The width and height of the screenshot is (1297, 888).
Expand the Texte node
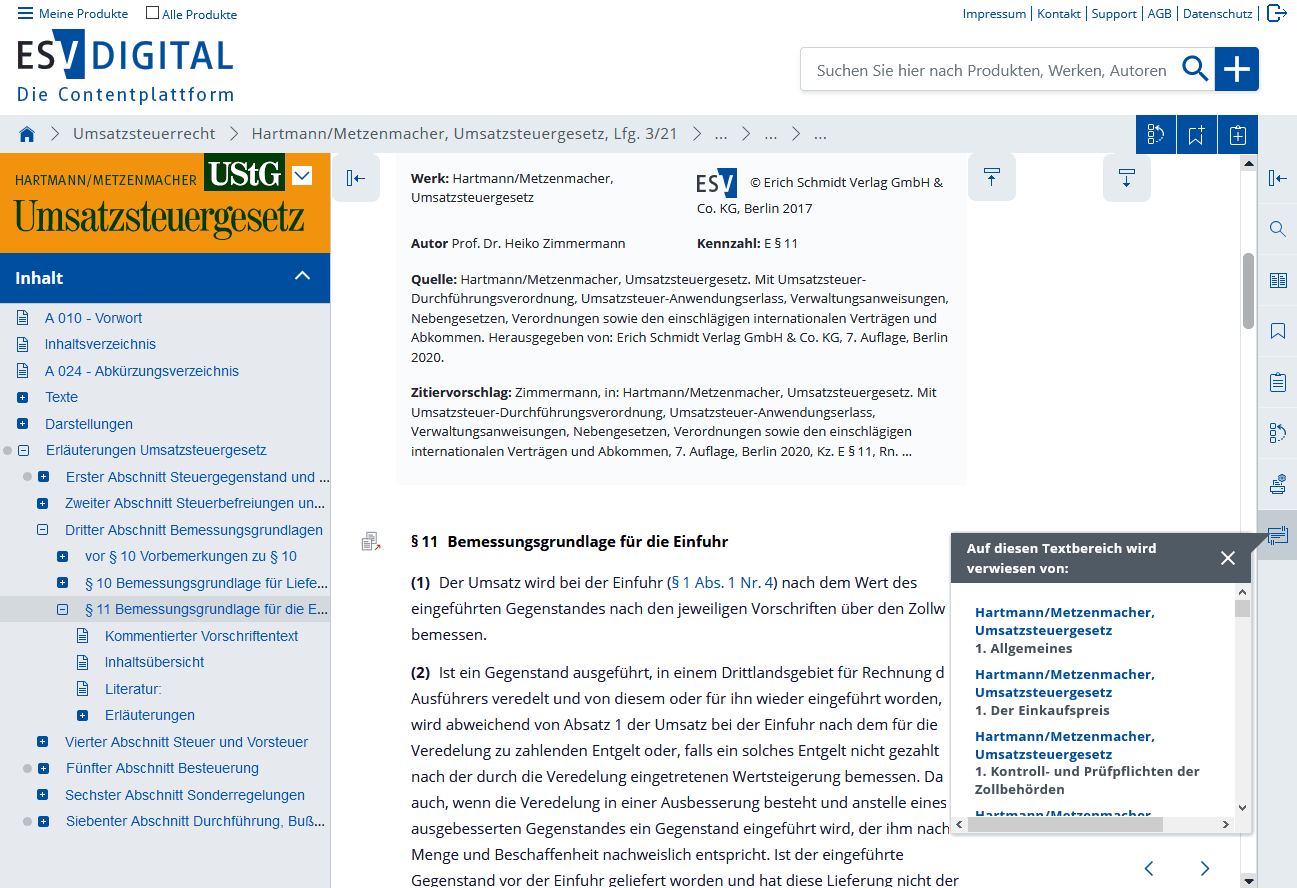[23, 397]
